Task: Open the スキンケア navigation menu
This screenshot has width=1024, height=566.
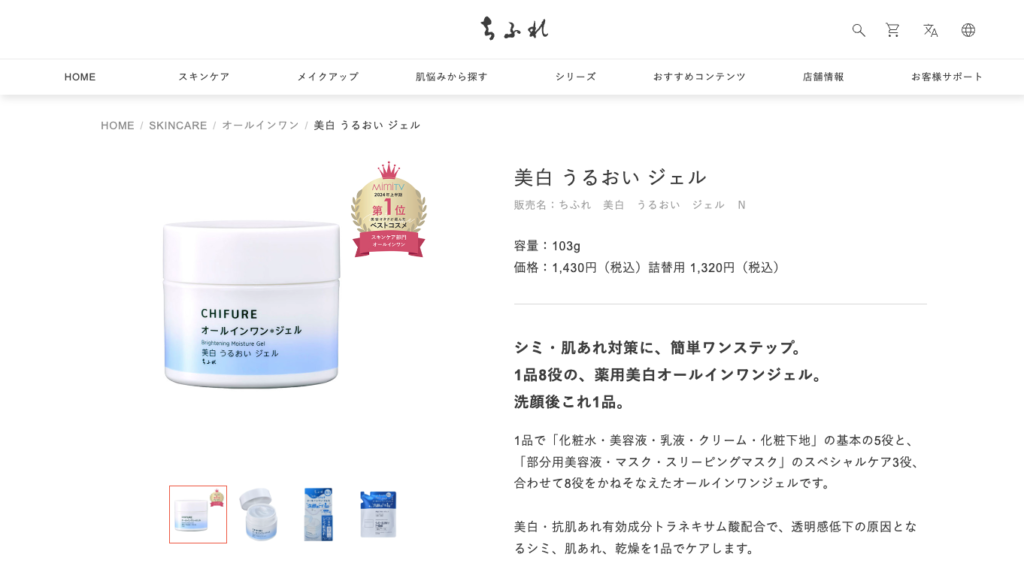Action: 204,77
